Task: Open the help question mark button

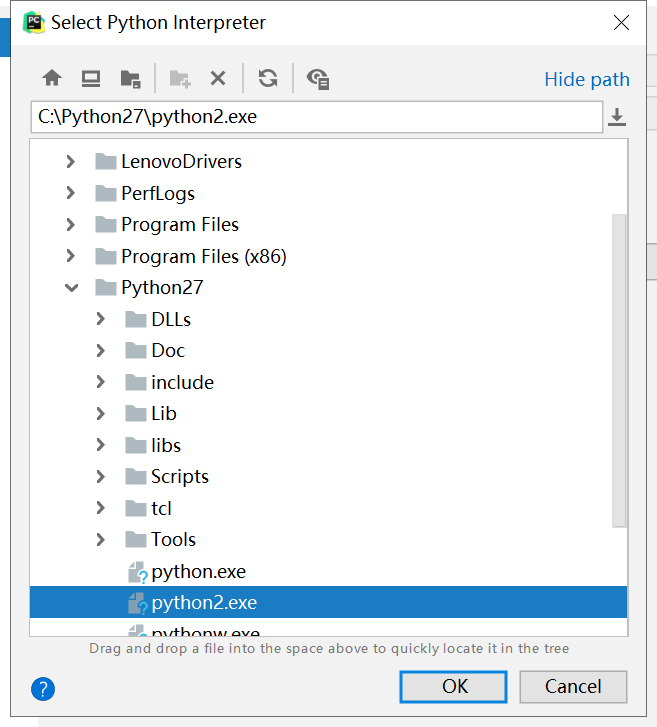Action: [x=43, y=689]
